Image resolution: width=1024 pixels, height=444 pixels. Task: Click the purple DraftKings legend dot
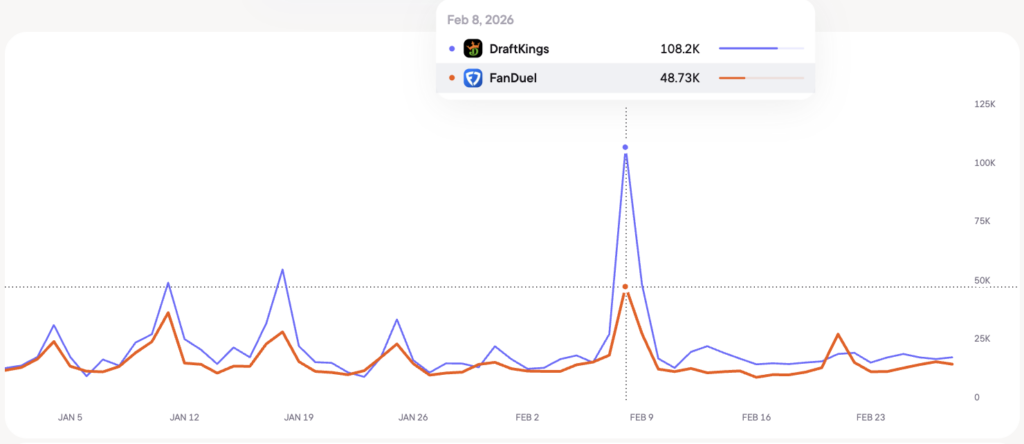pyautogui.click(x=452, y=48)
